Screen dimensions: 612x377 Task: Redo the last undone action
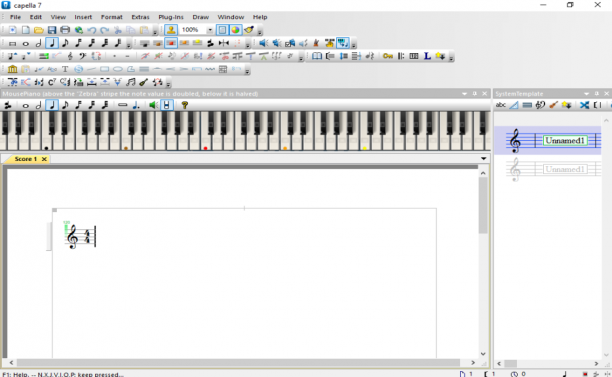coord(105,30)
